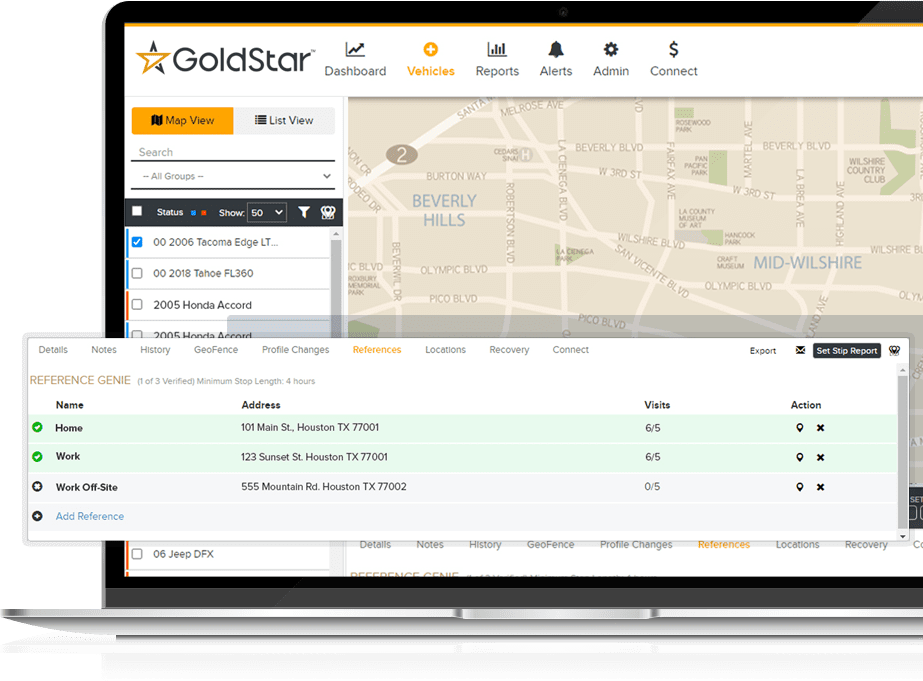The image size is (923, 681).
Task: Uncheck the 00 2006 Tacoma Edge checkbox
Action: click(x=137, y=242)
